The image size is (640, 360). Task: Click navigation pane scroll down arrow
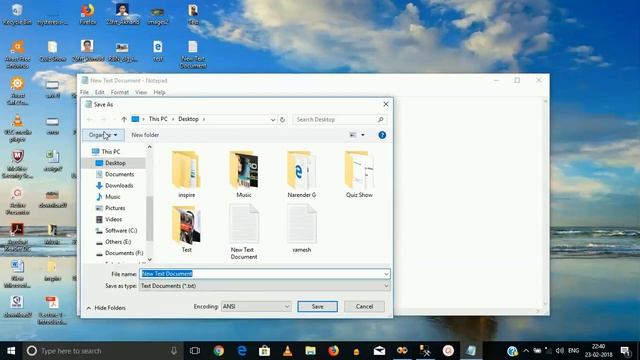(x=149, y=259)
